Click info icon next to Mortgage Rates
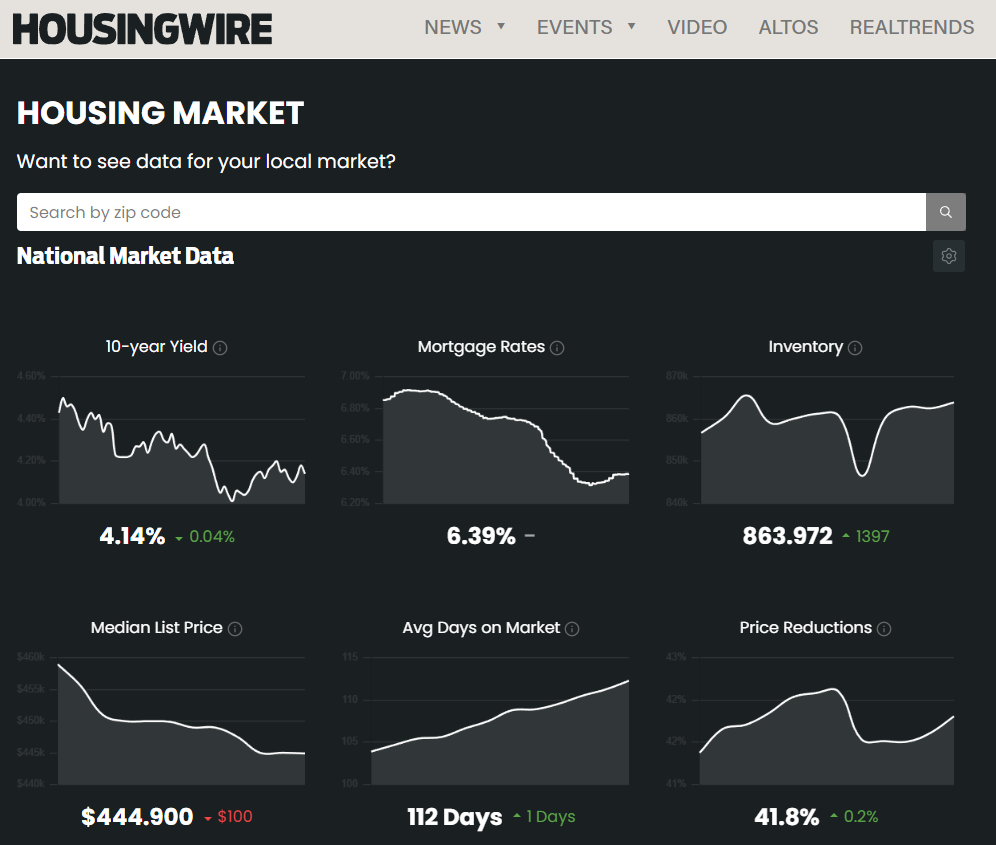The height and width of the screenshot is (845, 996). click(557, 348)
